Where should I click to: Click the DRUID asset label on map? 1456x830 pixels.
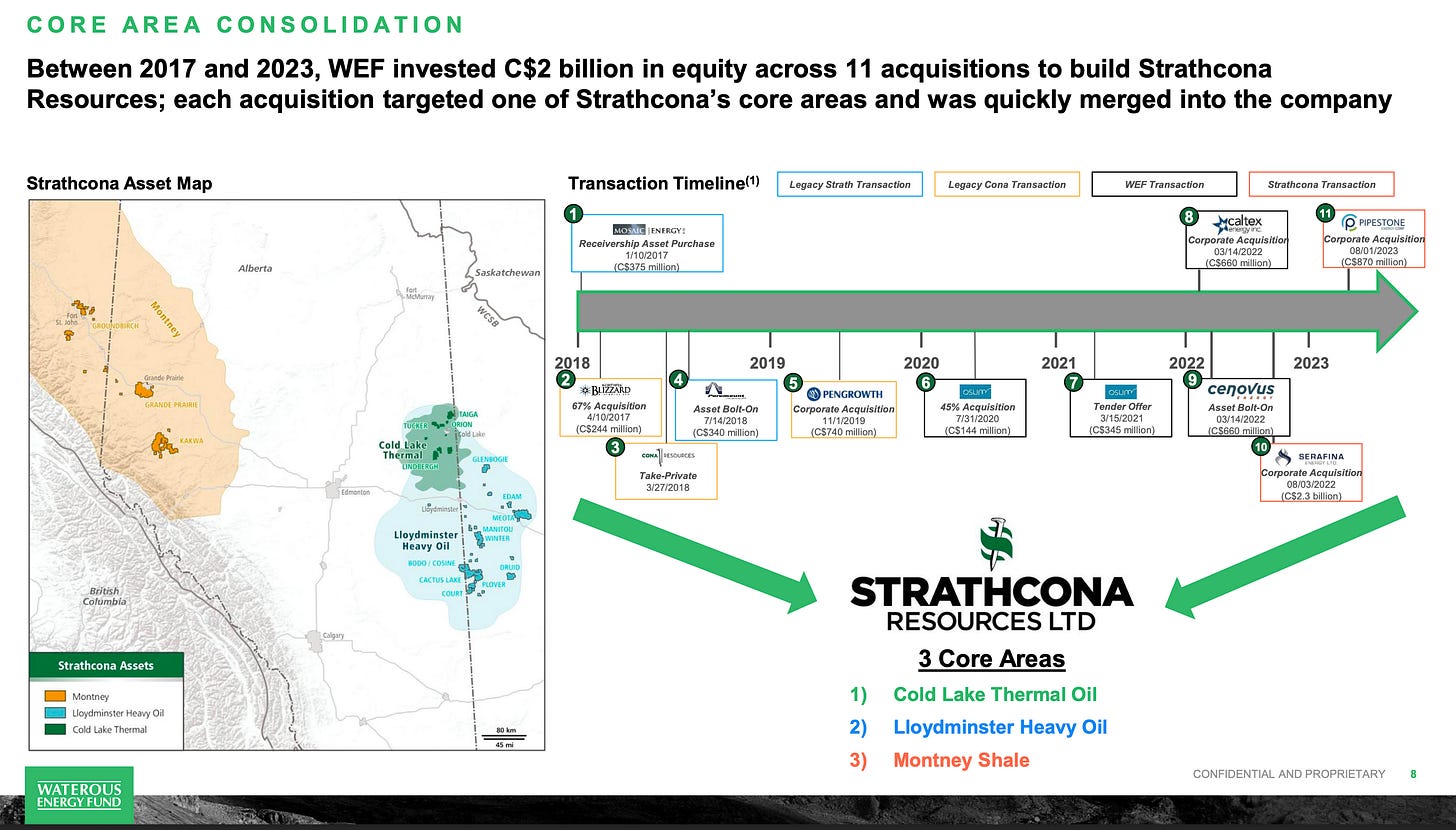(509, 567)
